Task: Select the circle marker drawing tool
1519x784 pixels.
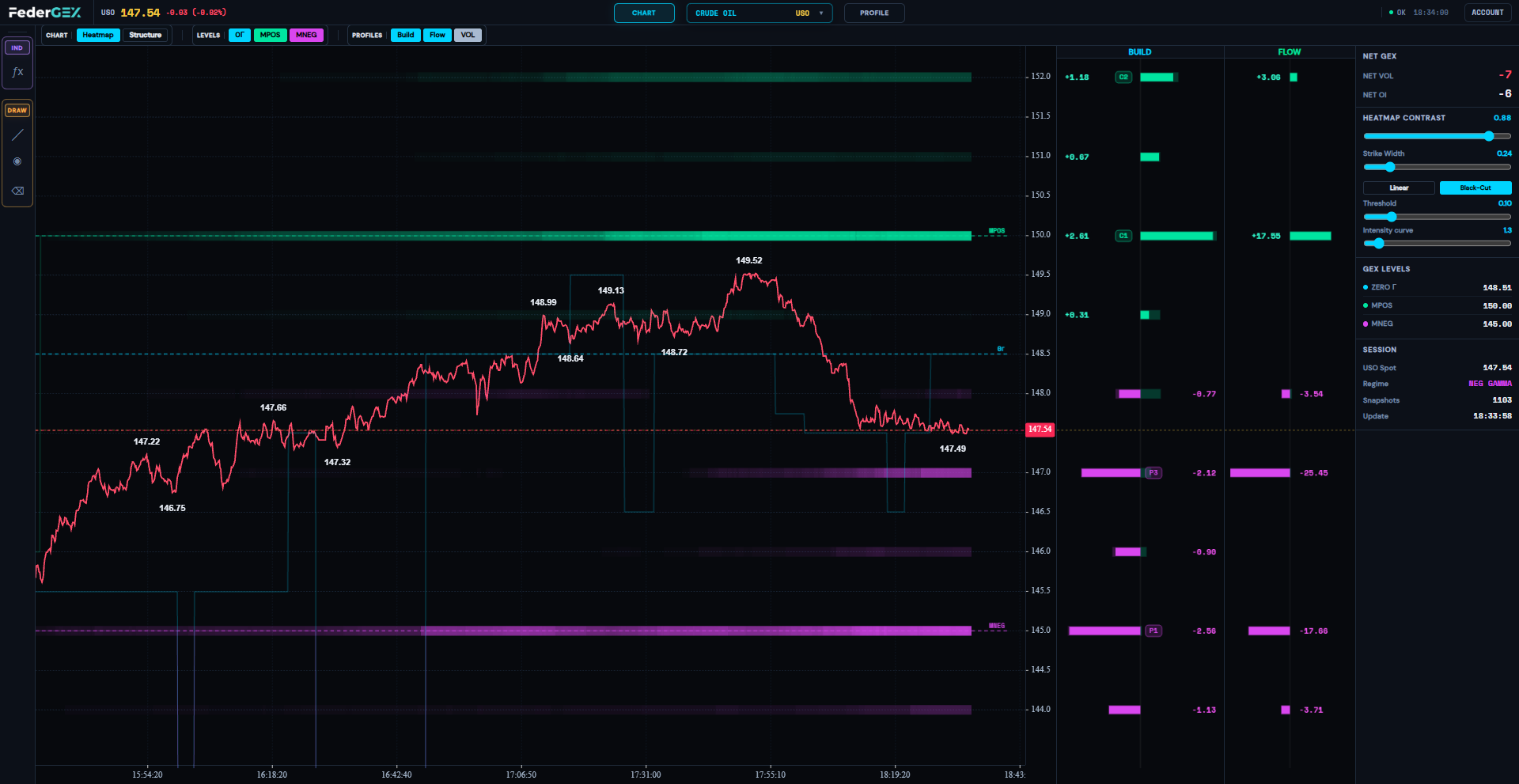Action: point(17,161)
